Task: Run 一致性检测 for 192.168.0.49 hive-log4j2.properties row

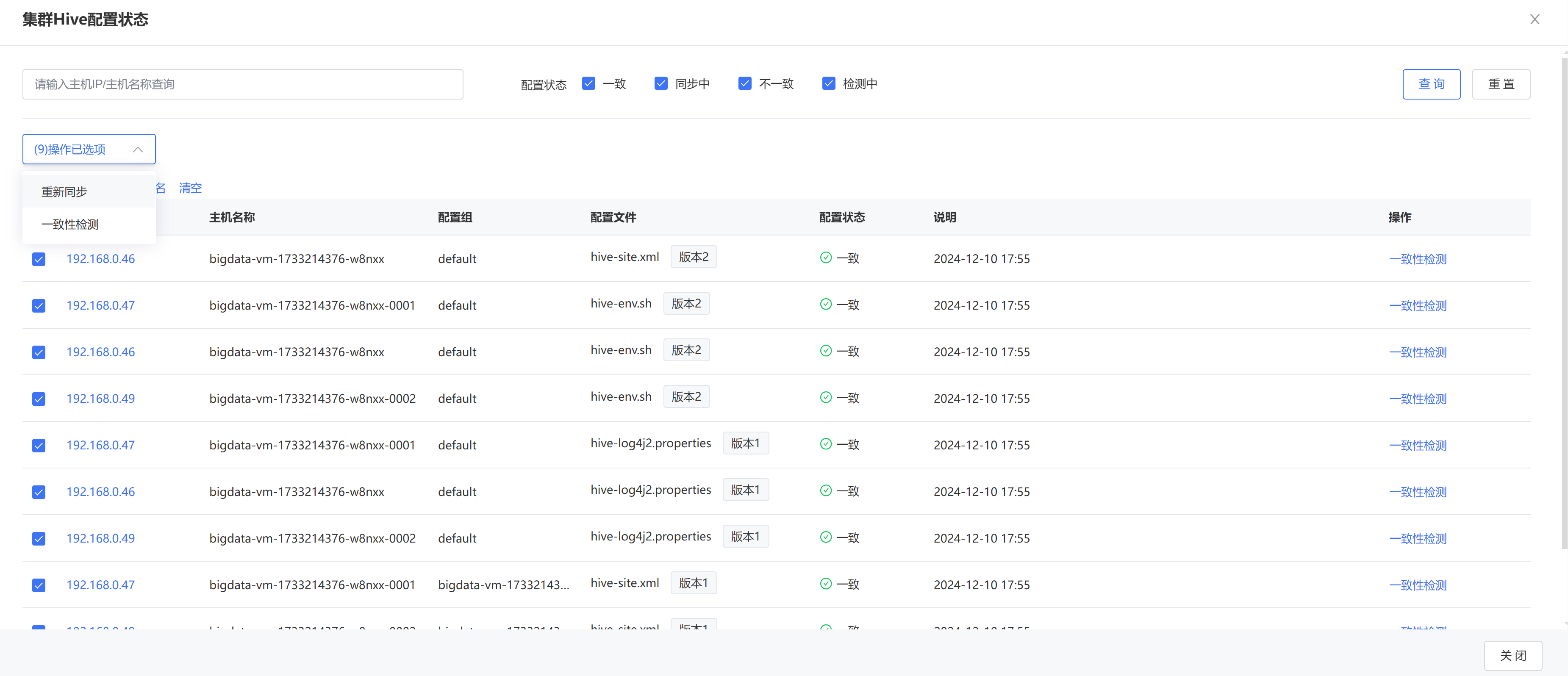Action: click(1418, 538)
